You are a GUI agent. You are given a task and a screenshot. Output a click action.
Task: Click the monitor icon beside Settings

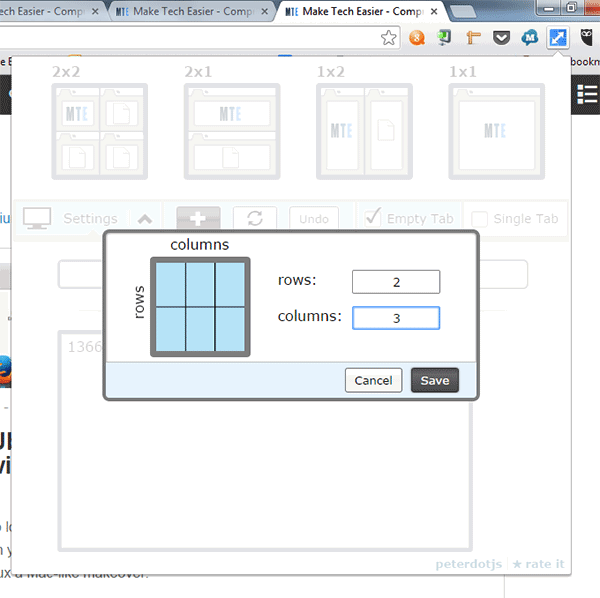[38, 218]
